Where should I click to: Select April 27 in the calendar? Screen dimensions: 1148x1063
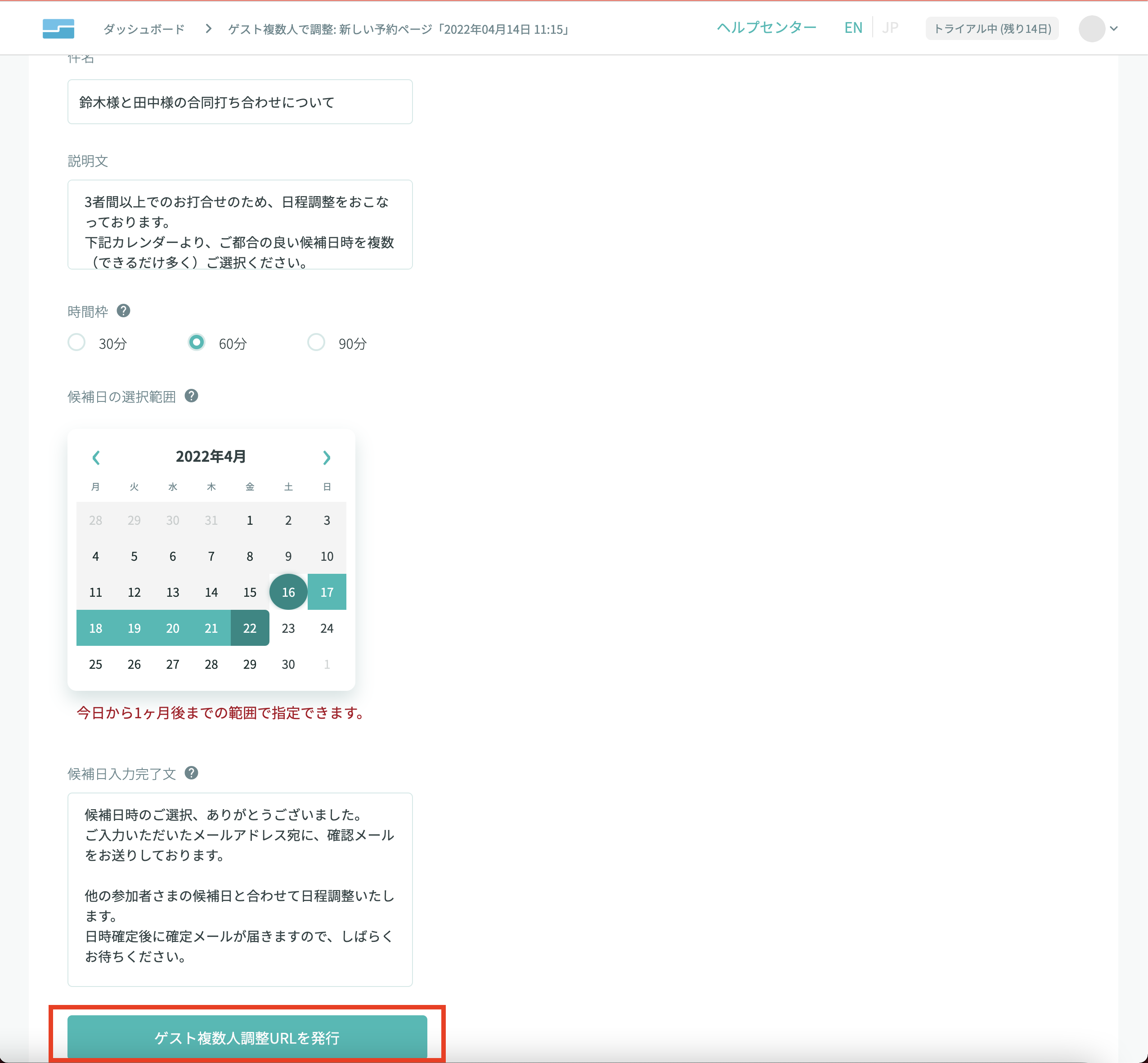(x=172, y=664)
